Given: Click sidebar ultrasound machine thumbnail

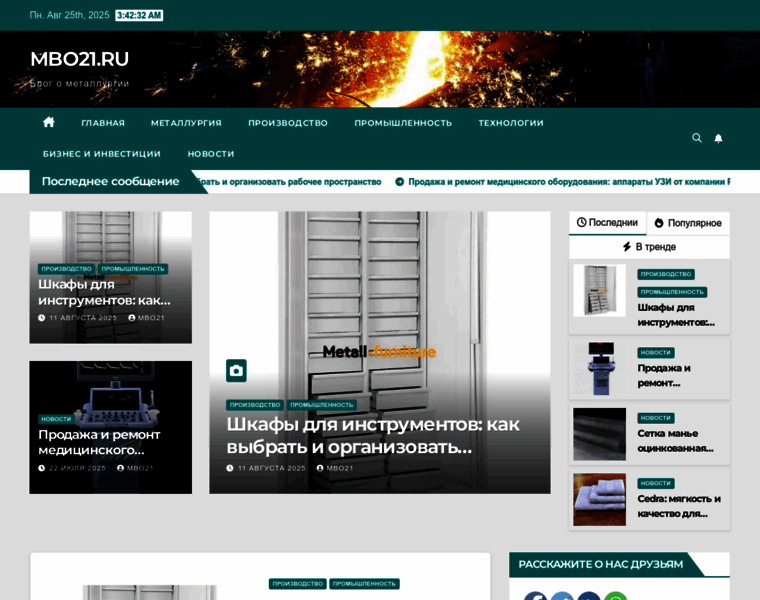Looking at the screenshot, I should tap(600, 368).
